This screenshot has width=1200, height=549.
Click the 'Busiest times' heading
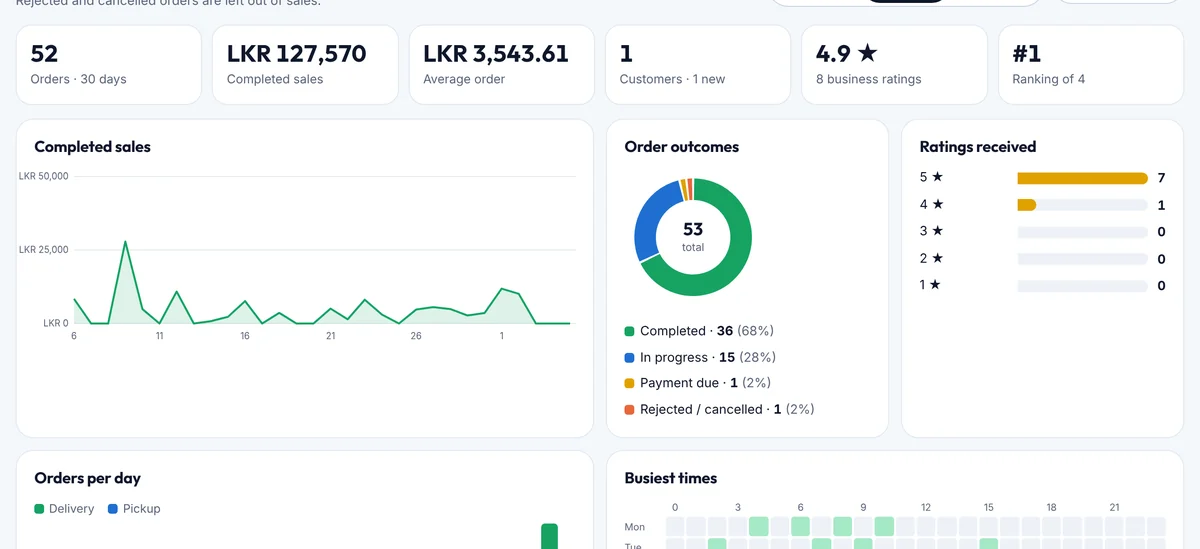pyautogui.click(x=671, y=478)
